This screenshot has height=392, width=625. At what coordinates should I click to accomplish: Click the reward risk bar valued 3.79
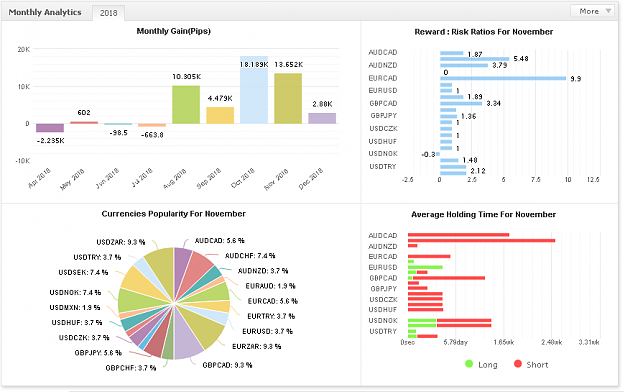tap(464, 65)
